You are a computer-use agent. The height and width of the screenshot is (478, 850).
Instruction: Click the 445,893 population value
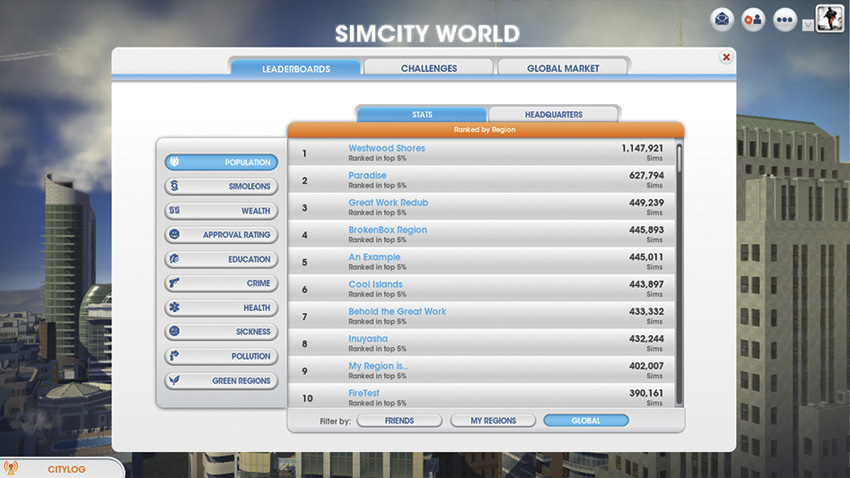[x=646, y=230]
